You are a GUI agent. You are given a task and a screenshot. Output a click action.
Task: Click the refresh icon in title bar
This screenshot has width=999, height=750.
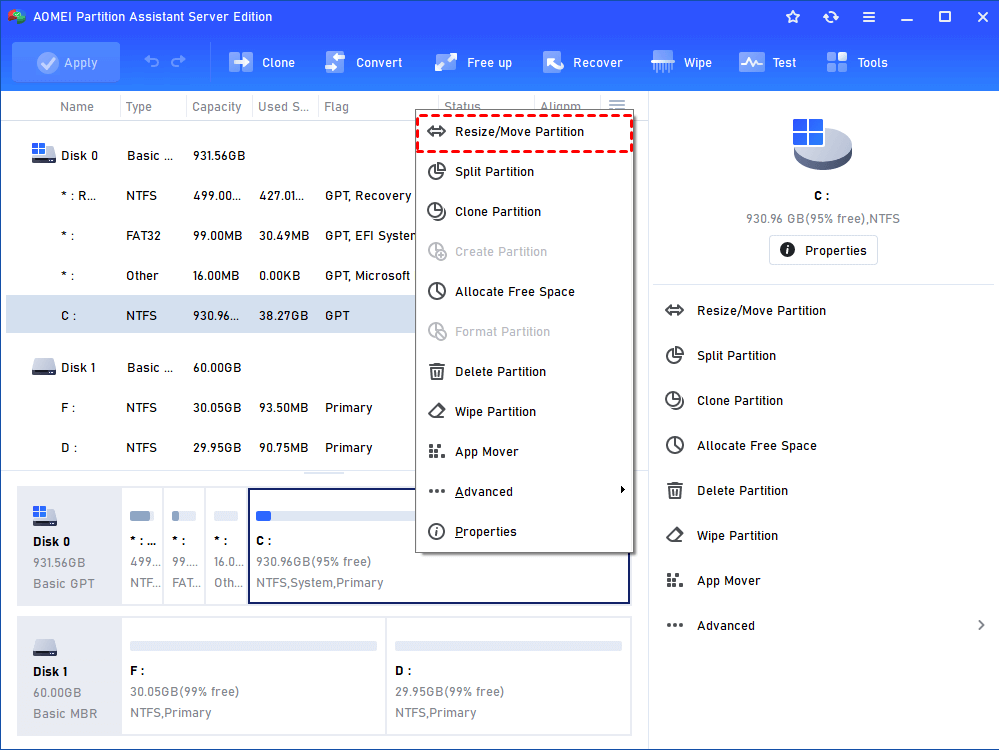(831, 17)
